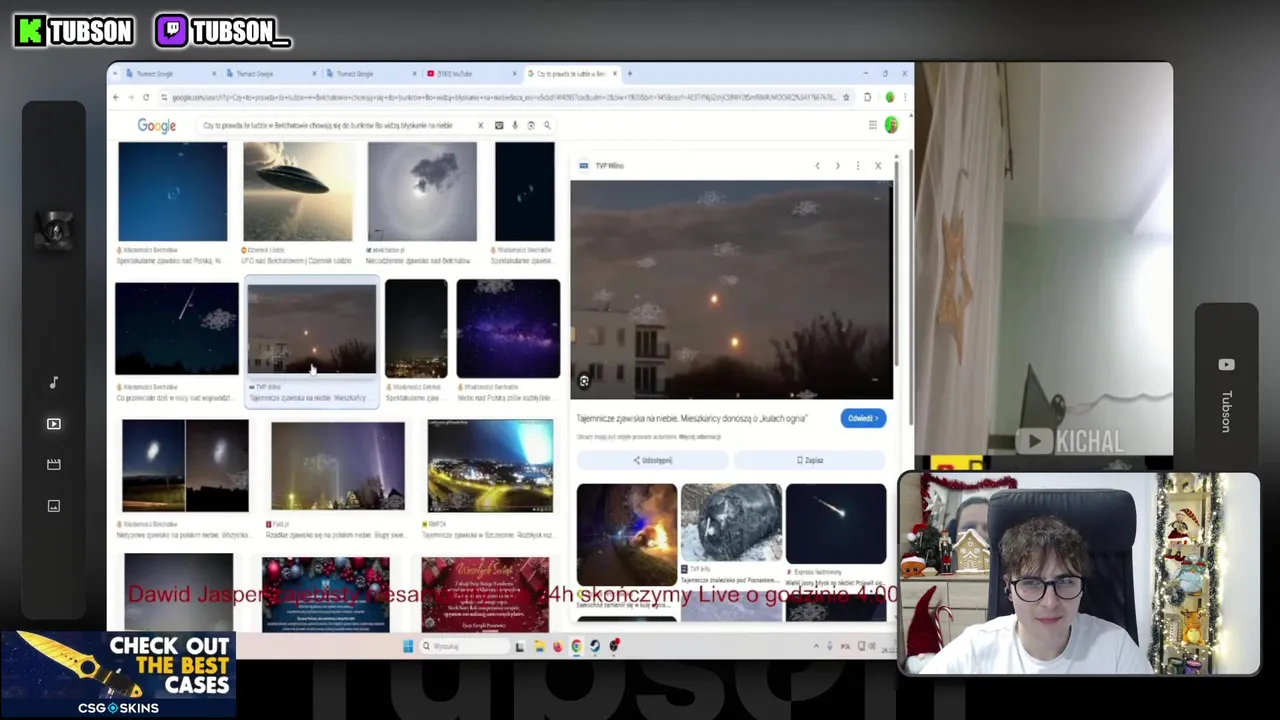Expand the system tray hidden icons chevron
Screen dimensions: 1280x720
coord(816,646)
